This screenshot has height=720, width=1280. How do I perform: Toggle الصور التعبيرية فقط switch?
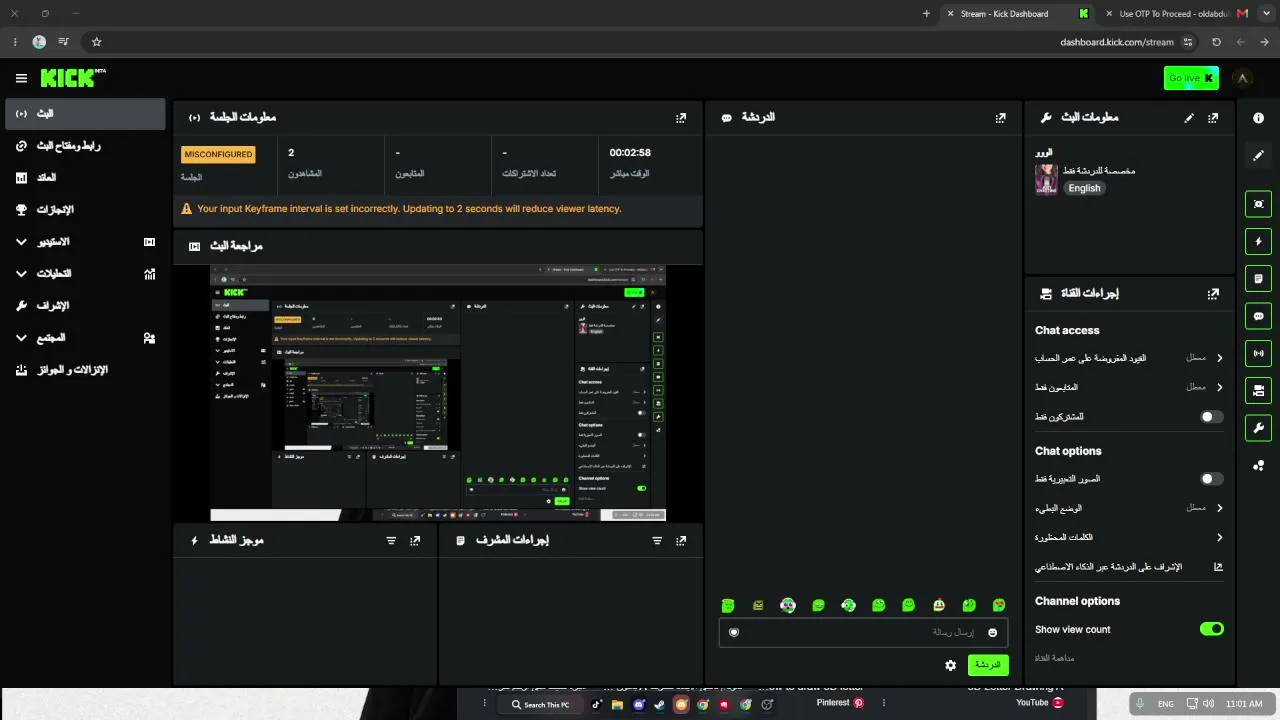click(1211, 479)
